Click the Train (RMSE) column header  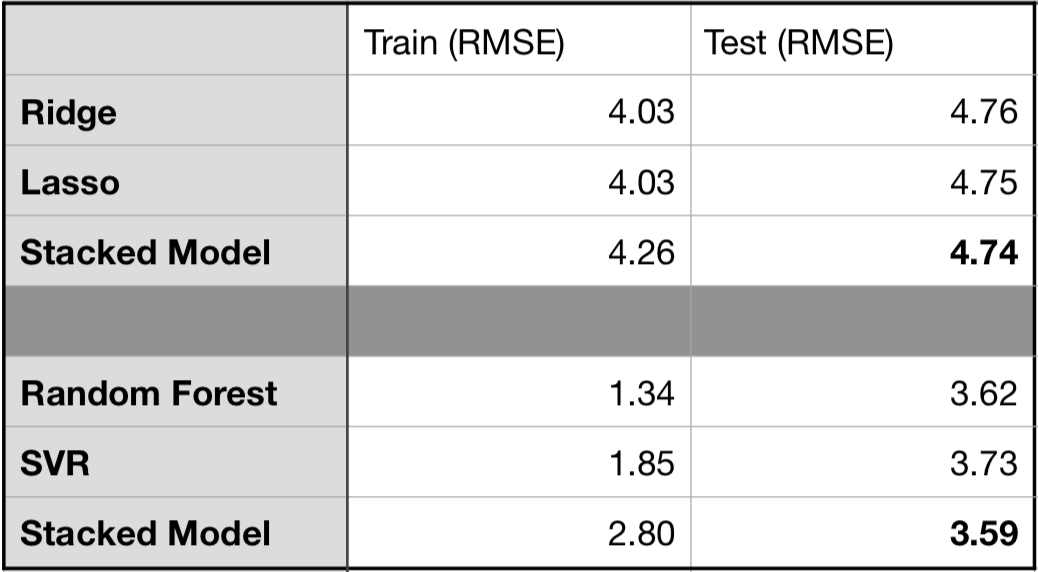464,43
